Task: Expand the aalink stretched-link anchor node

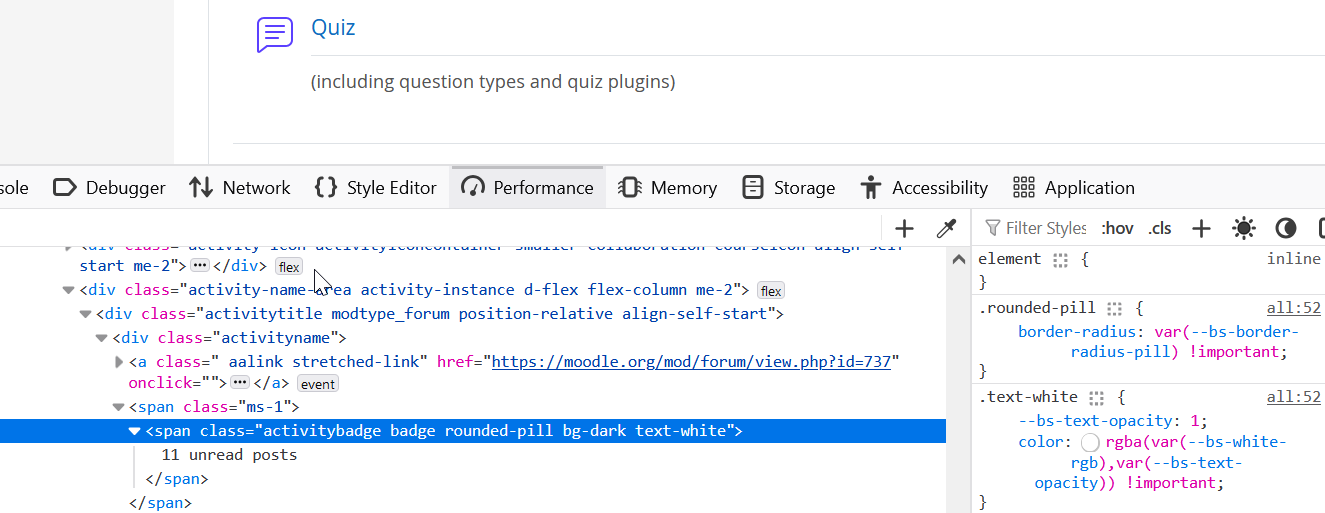Action: (x=120, y=361)
